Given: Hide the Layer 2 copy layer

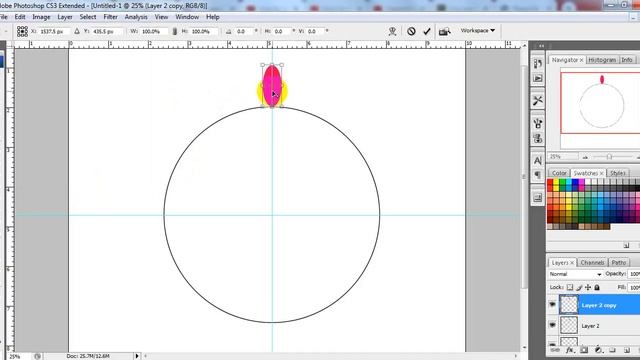Looking at the screenshot, I should (x=552, y=305).
